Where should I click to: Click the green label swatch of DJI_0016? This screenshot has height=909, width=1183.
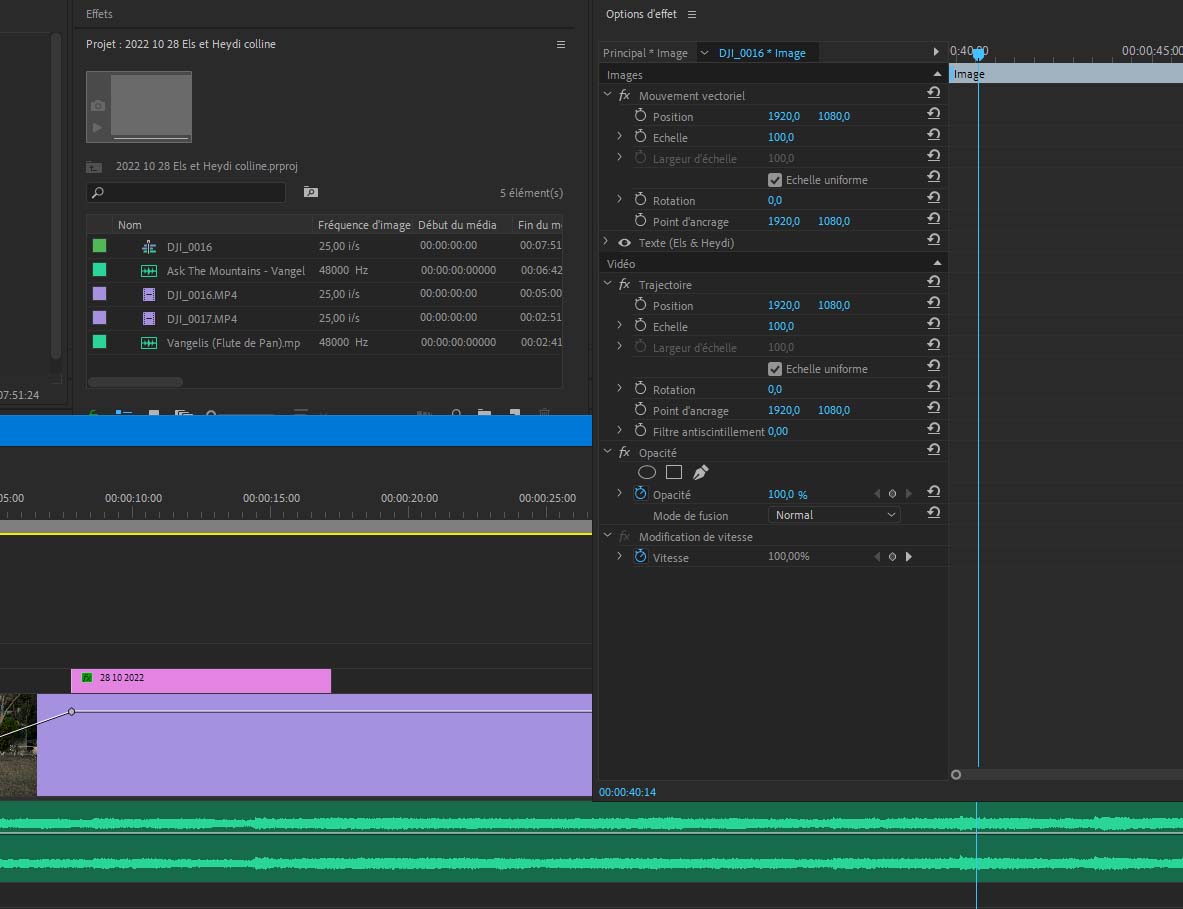click(x=99, y=246)
